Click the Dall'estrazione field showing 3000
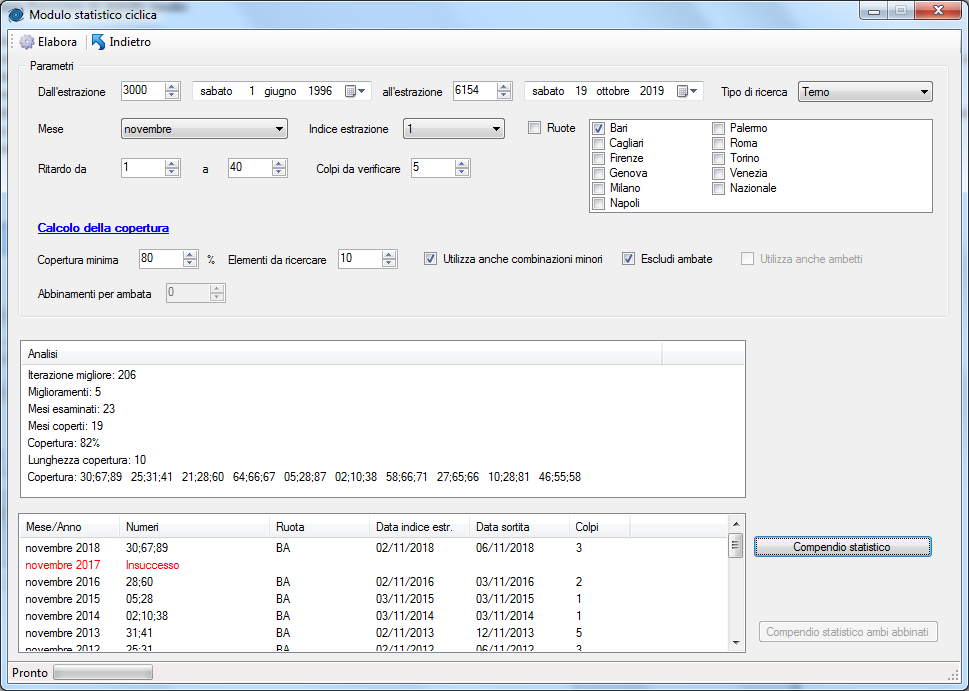 click(x=144, y=91)
